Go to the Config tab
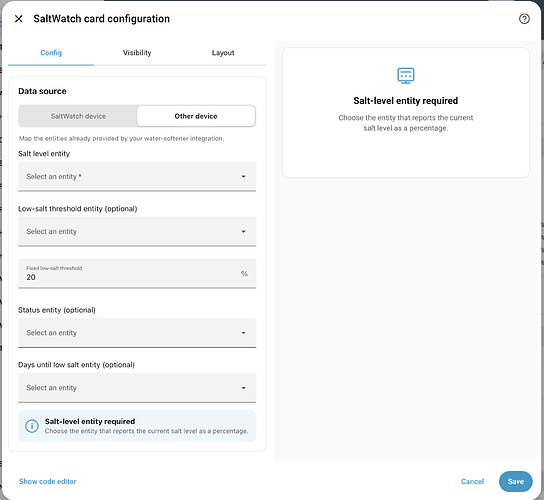 tap(51, 53)
